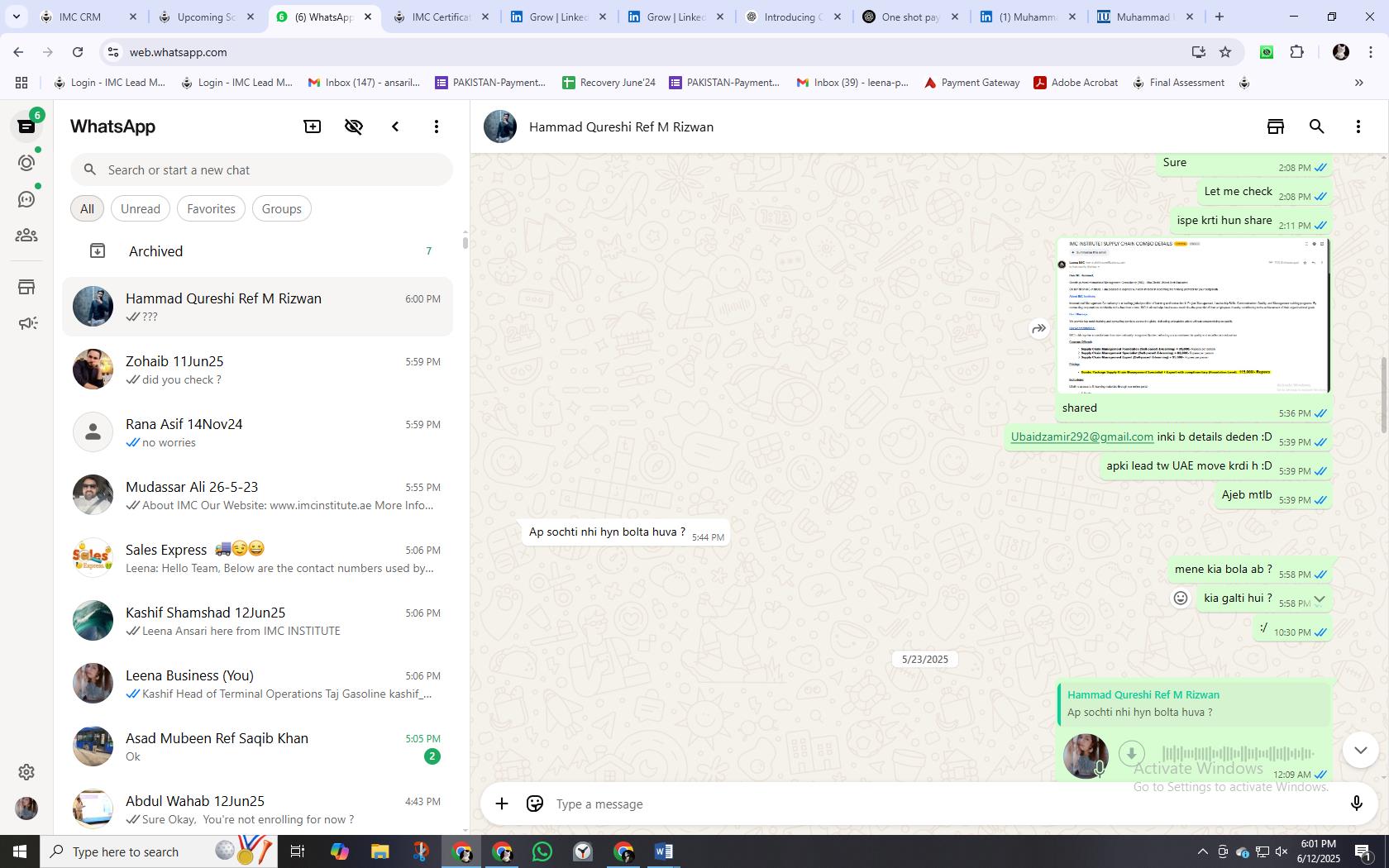
Task: Show hidden system tray icons
Action: 1203,851
